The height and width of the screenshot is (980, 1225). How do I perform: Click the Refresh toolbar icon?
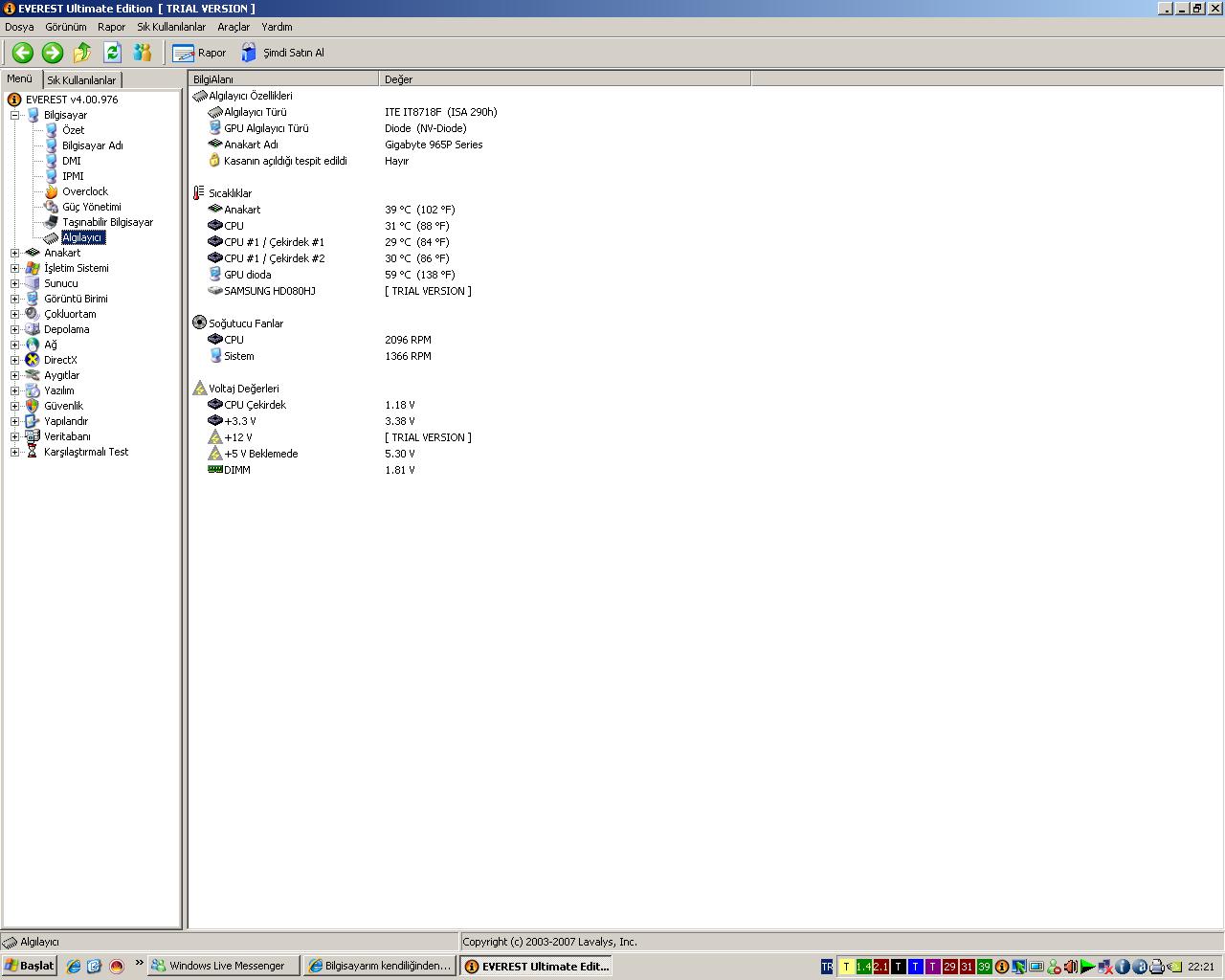point(112,53)
